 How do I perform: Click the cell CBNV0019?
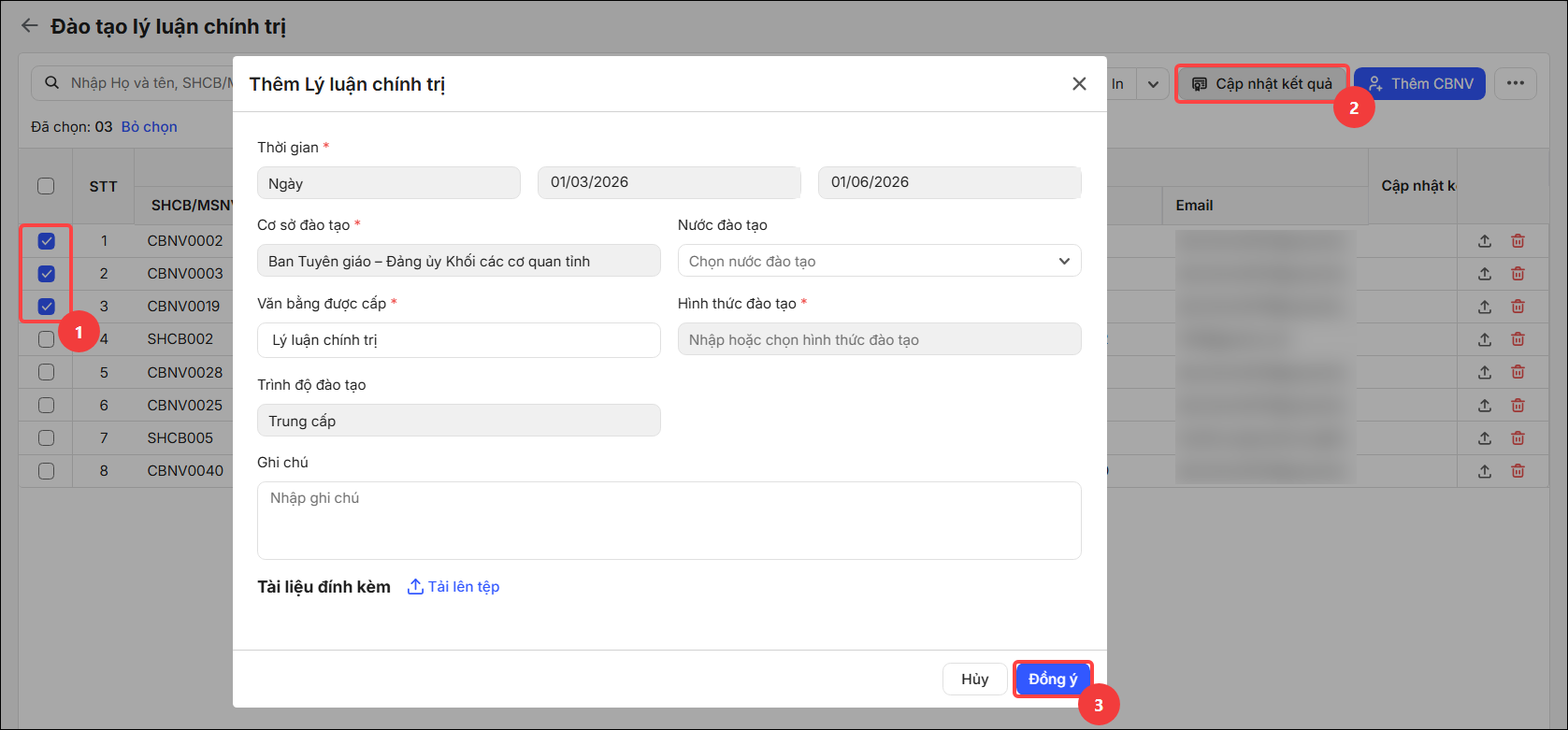(183, 307)
